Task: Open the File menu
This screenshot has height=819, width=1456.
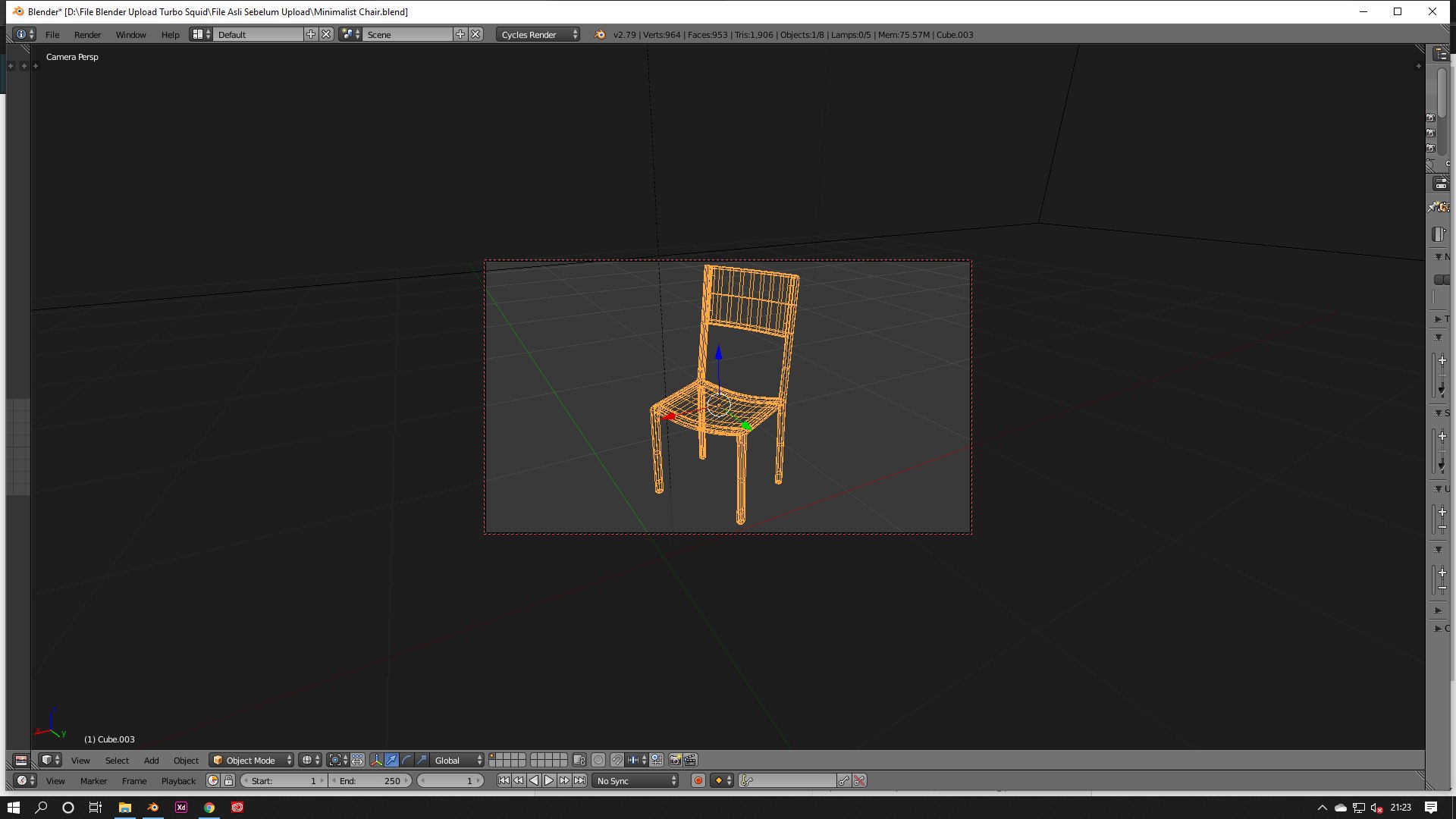Action: pyautogui.click(x=52, y=35)
